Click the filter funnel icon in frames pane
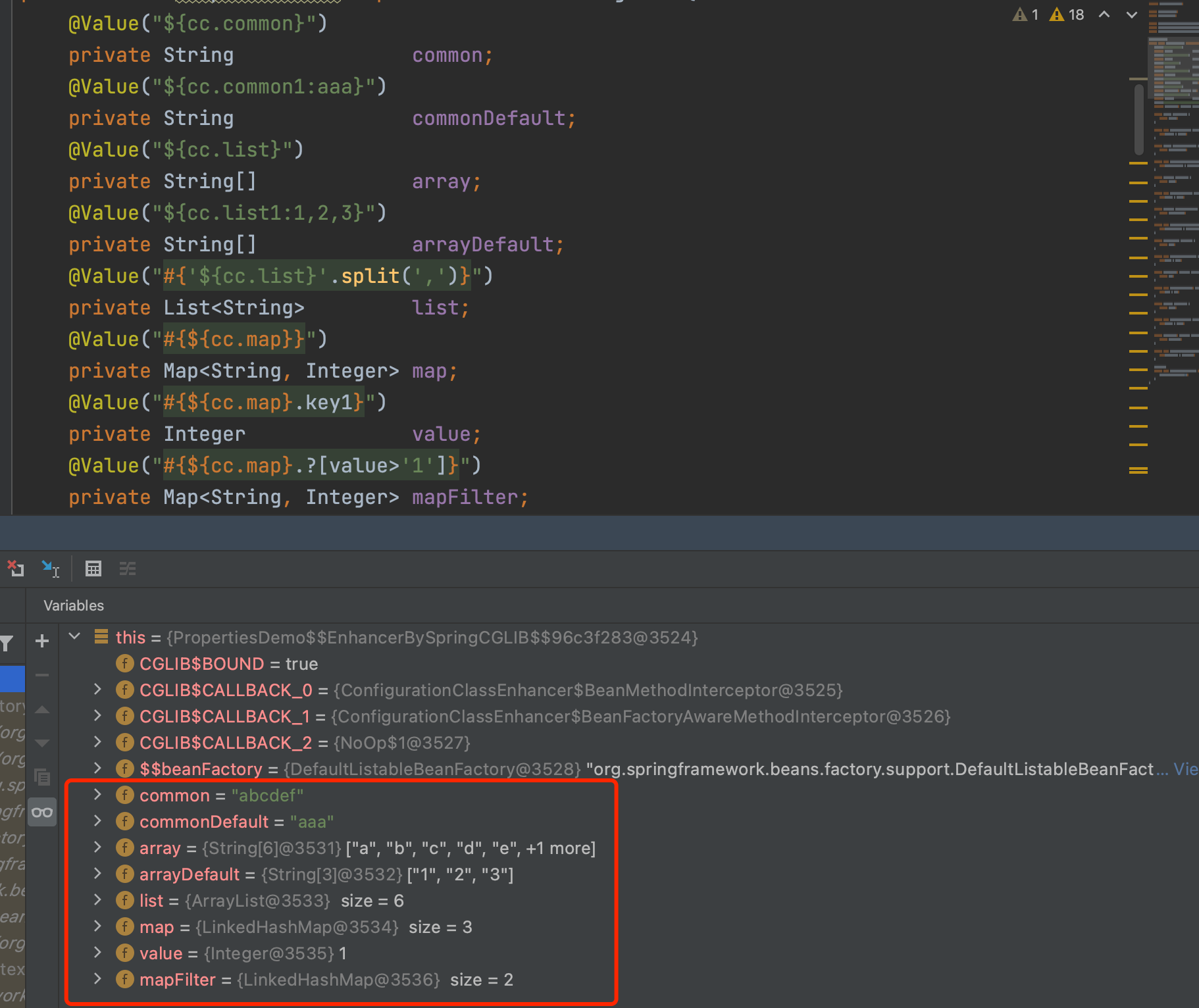Screen dimensions: 1199x1008 (7, 643)
